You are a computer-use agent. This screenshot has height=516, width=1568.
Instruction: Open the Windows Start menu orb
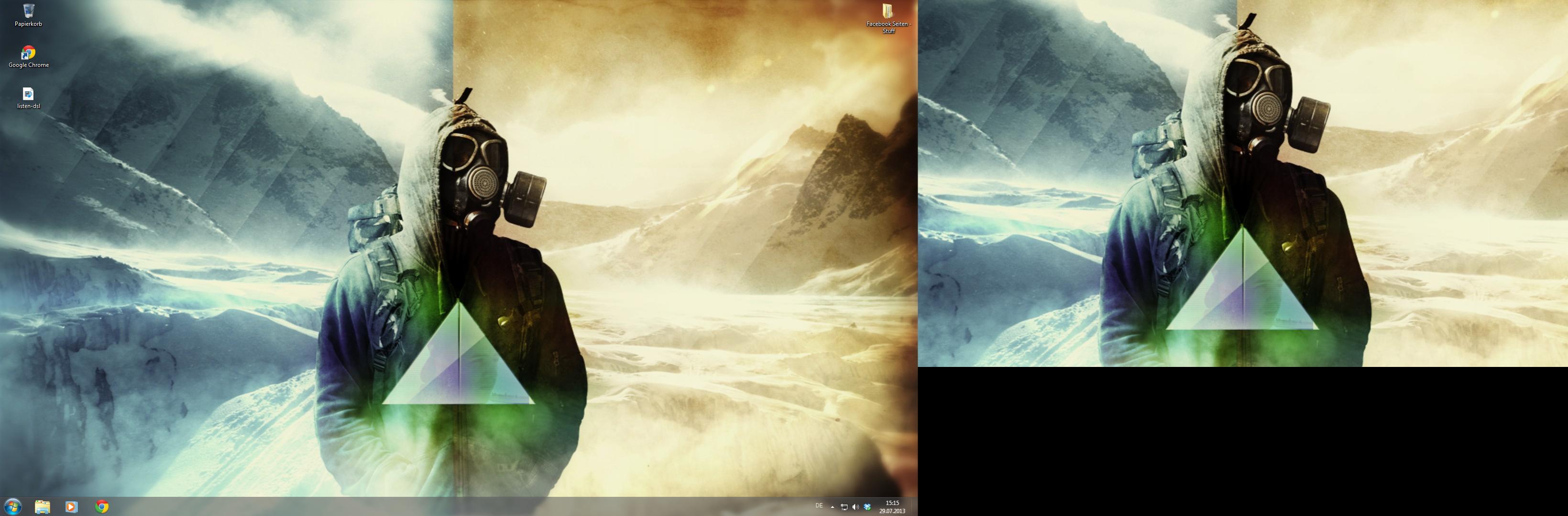[x=12, y=506]
